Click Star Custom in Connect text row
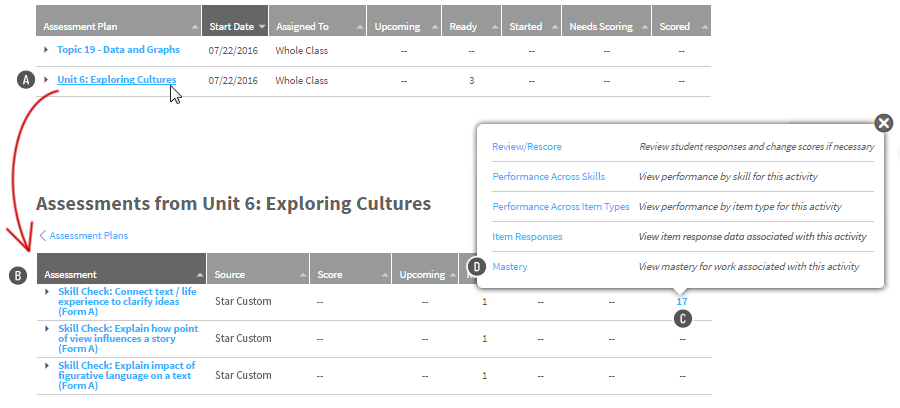Viewport: 900px width, 408px height. coord(243,301)
